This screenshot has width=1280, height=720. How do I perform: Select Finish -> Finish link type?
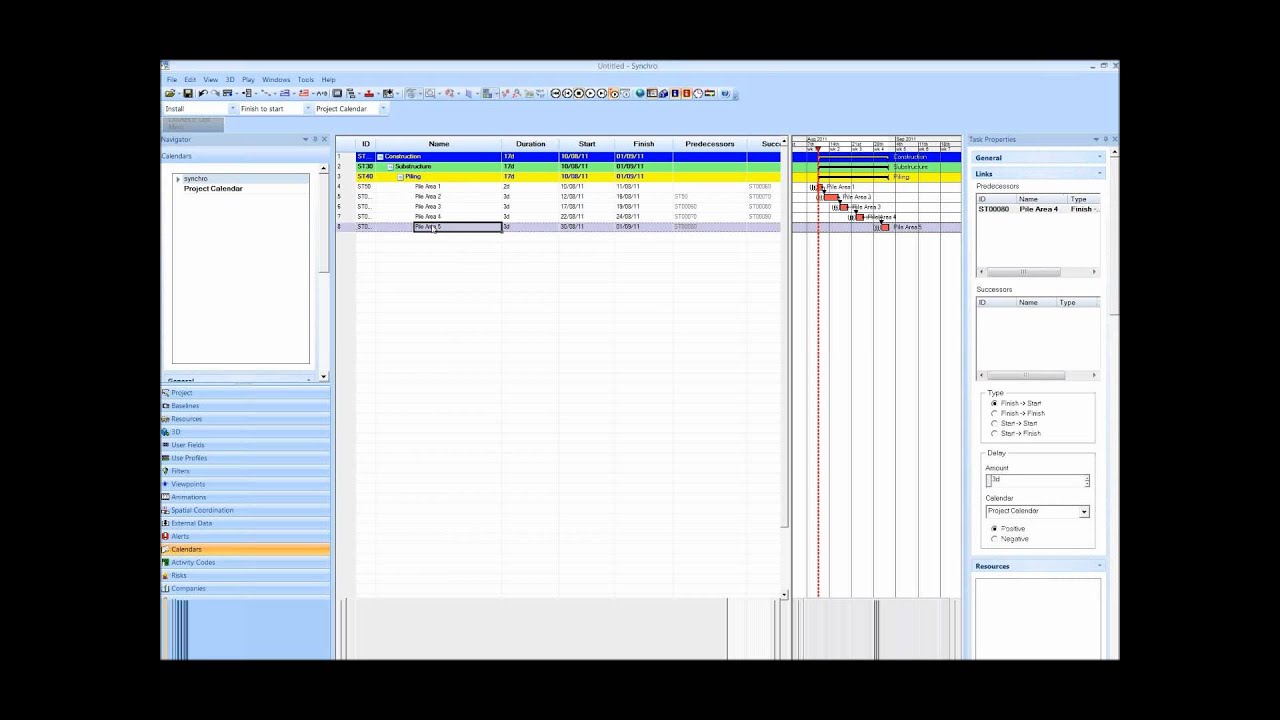[x=994, y=413]
